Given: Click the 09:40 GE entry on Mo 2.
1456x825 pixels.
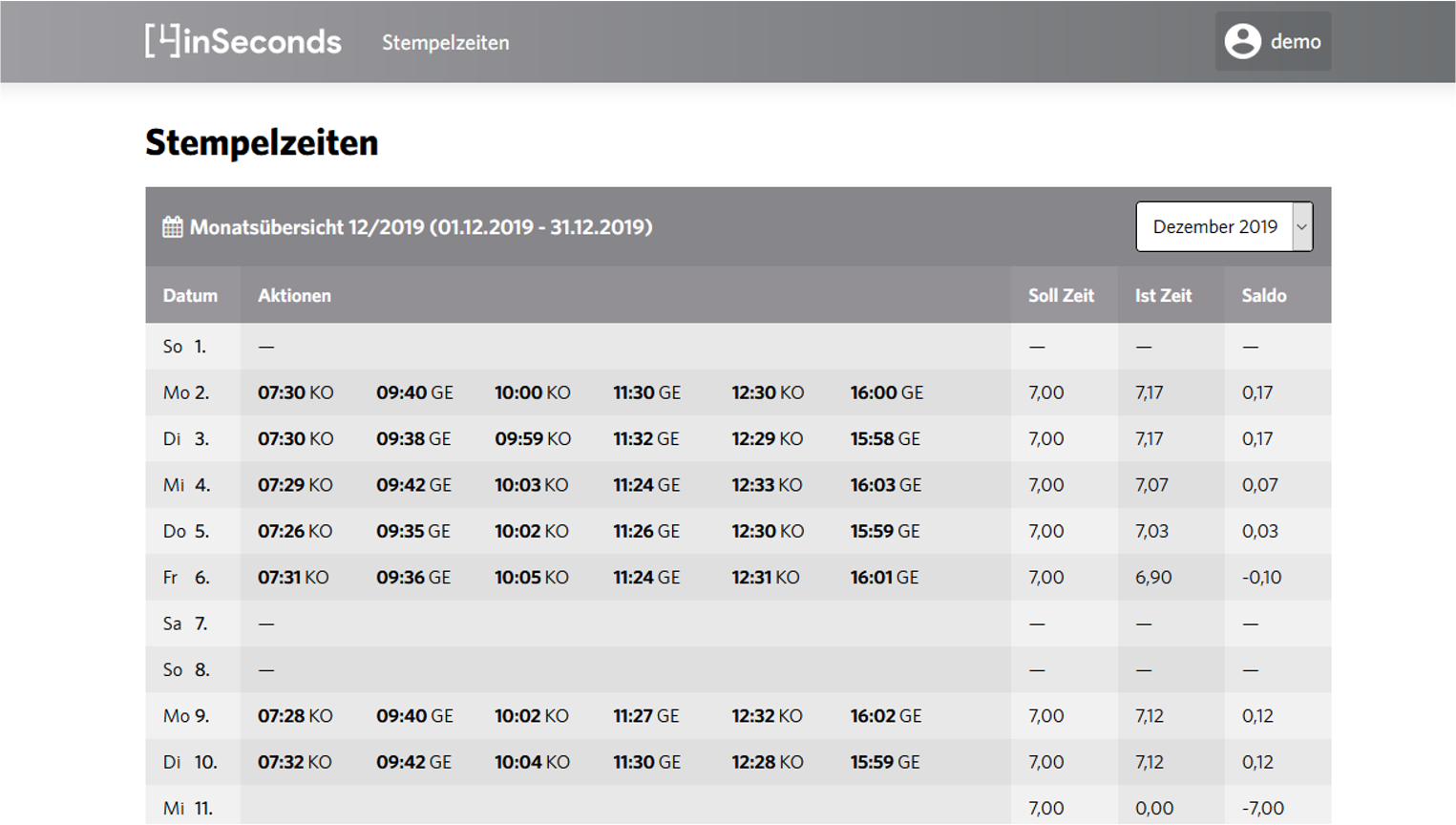Looking at the screenshot, I should coord(414,392).
